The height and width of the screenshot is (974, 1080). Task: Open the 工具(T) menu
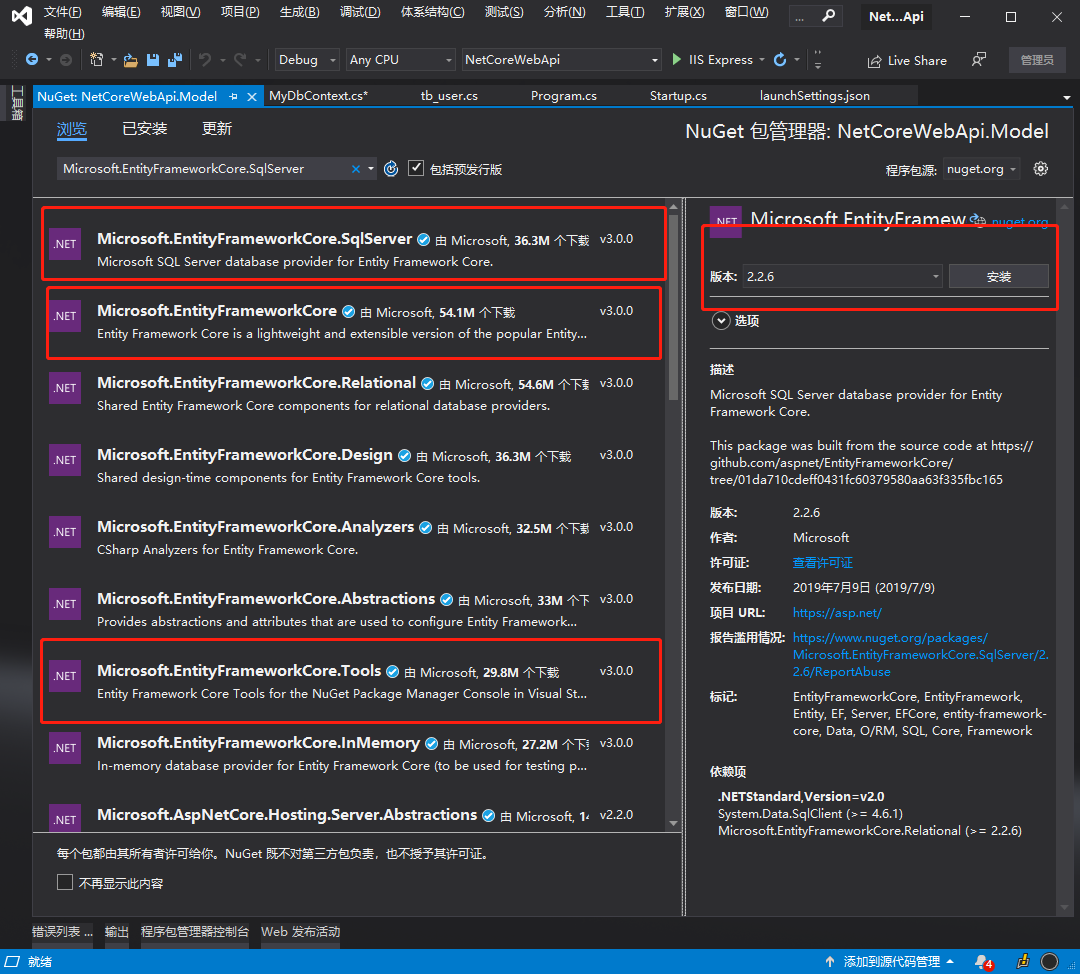(625, 12)
